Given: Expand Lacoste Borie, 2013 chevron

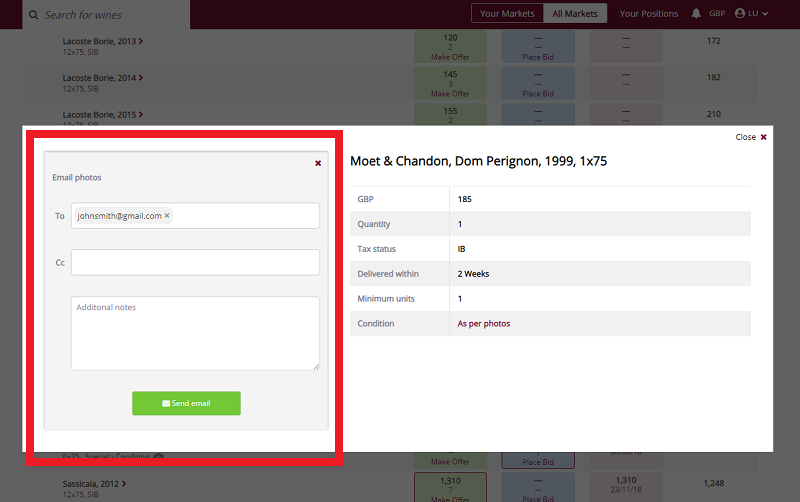Looking at the screenshot, I should pos(141,41).
